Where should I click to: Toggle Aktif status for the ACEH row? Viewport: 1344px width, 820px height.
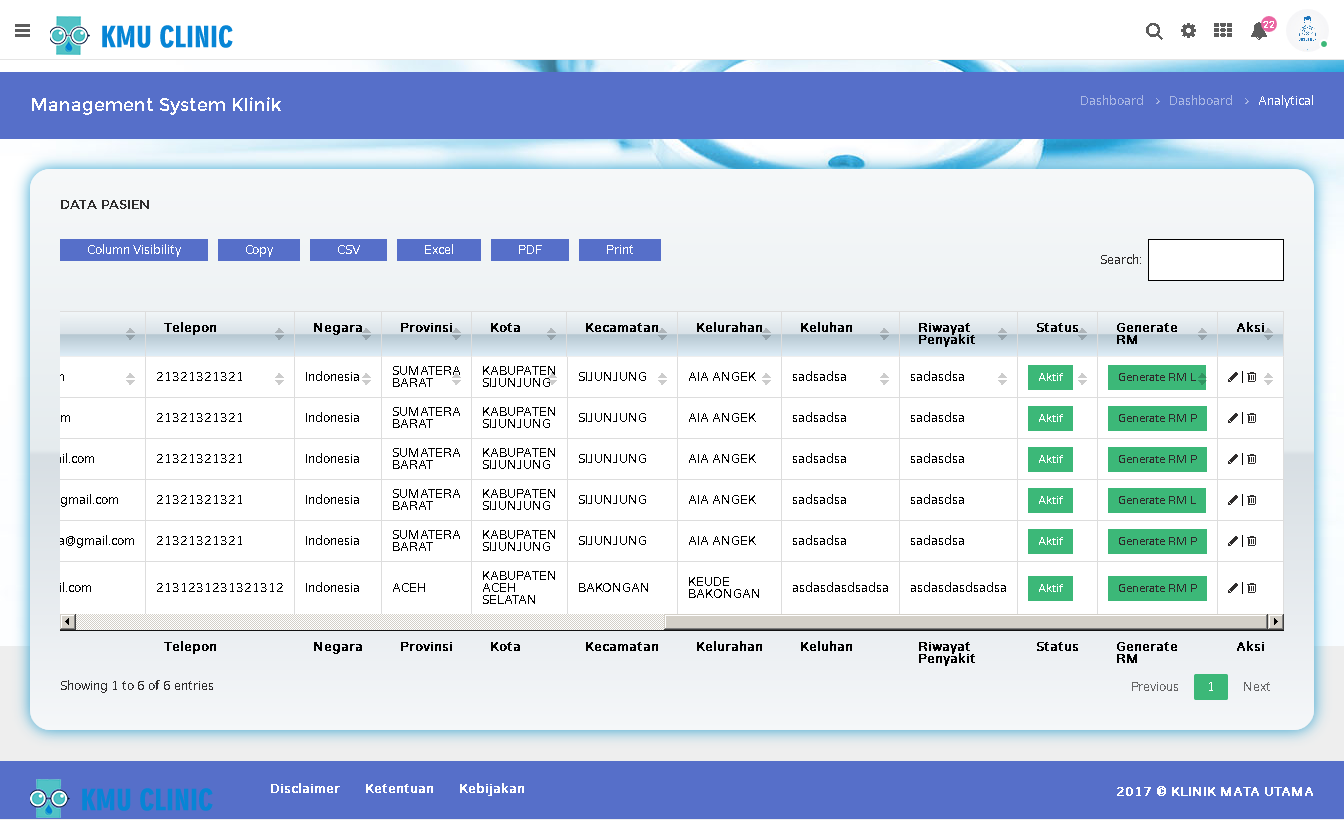click(1050, 588)
